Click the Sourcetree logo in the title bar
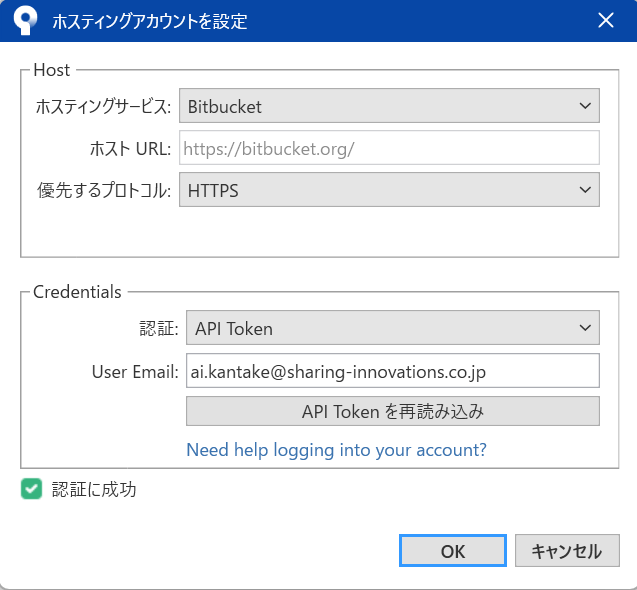The width and height of the screenshot is (637, 590). [26, 20]
